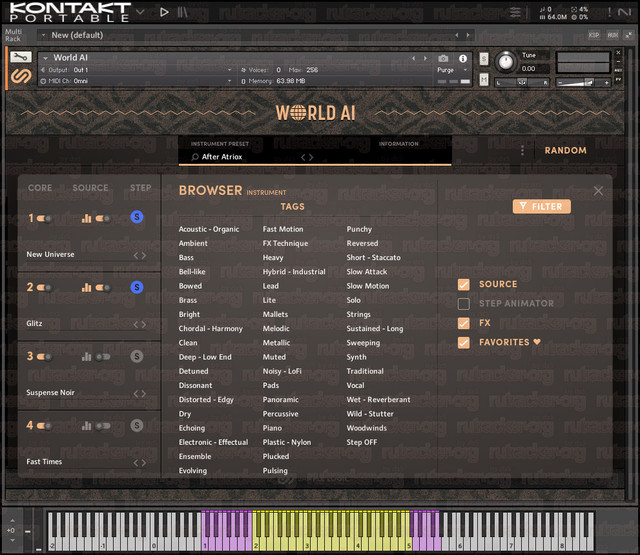The image size is (640, 555).
Task: Open the three-dot options menu near RANDOM
Action: pos(522,150)
